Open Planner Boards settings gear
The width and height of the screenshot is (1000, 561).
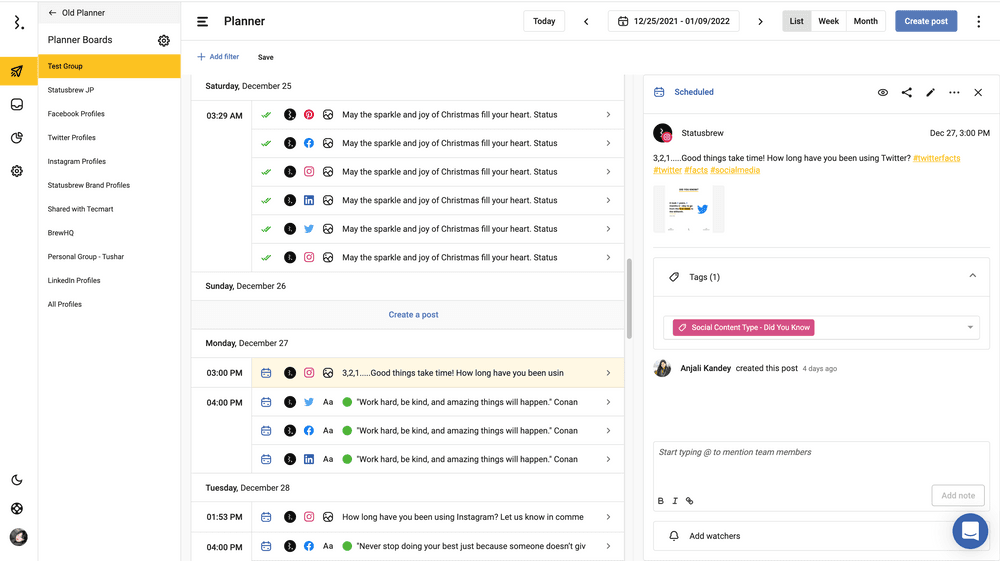[164, 41]
